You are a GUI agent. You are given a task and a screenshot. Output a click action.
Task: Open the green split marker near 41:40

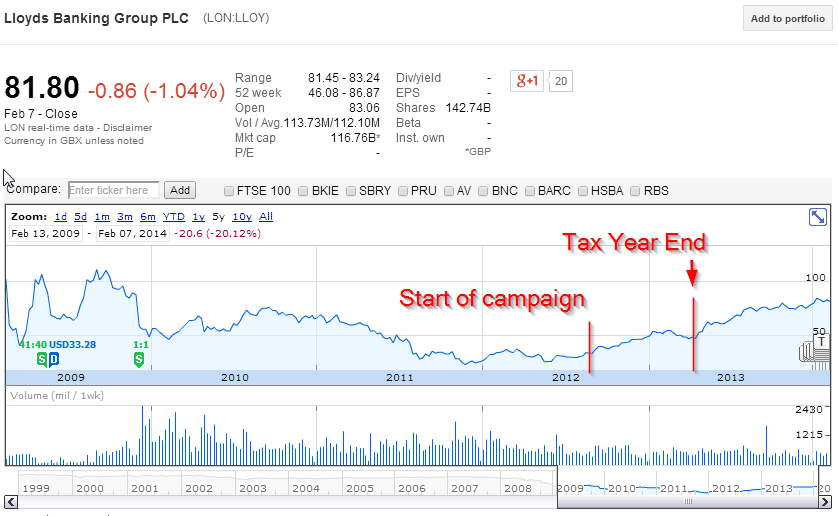tap(42, 359)
